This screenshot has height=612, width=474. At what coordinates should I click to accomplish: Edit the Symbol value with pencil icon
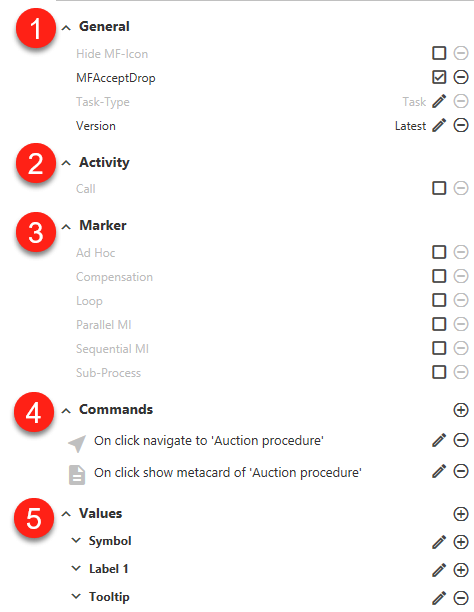(439, 542)
